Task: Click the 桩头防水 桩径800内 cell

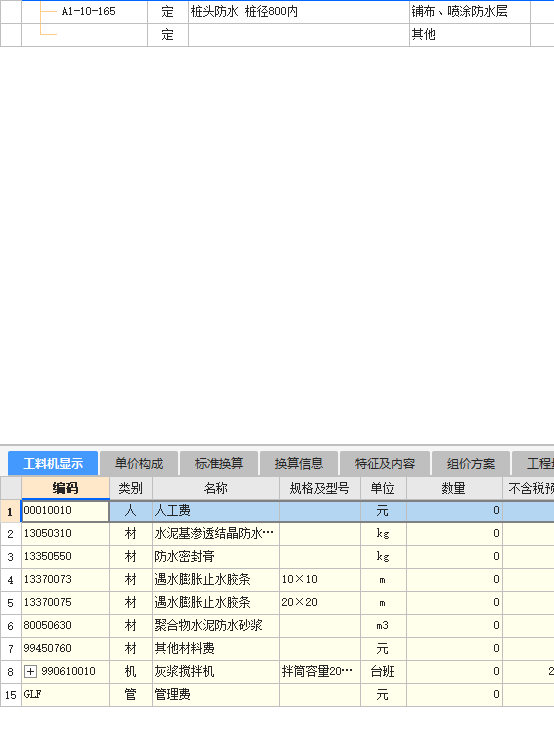Action: click(299, 11)
